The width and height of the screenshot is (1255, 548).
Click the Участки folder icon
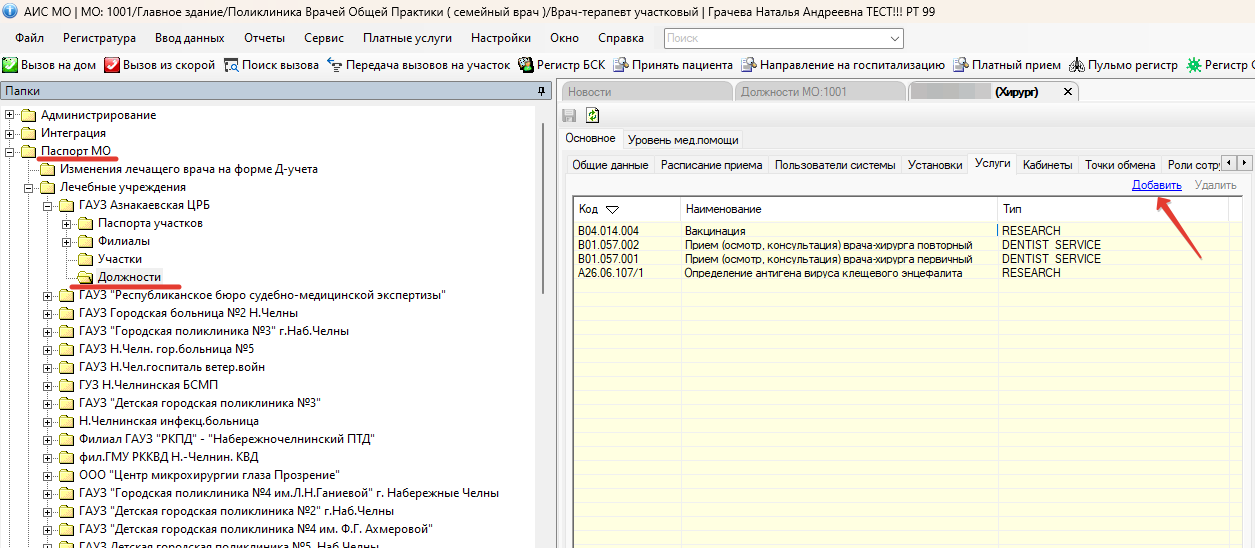coord(86,259)
